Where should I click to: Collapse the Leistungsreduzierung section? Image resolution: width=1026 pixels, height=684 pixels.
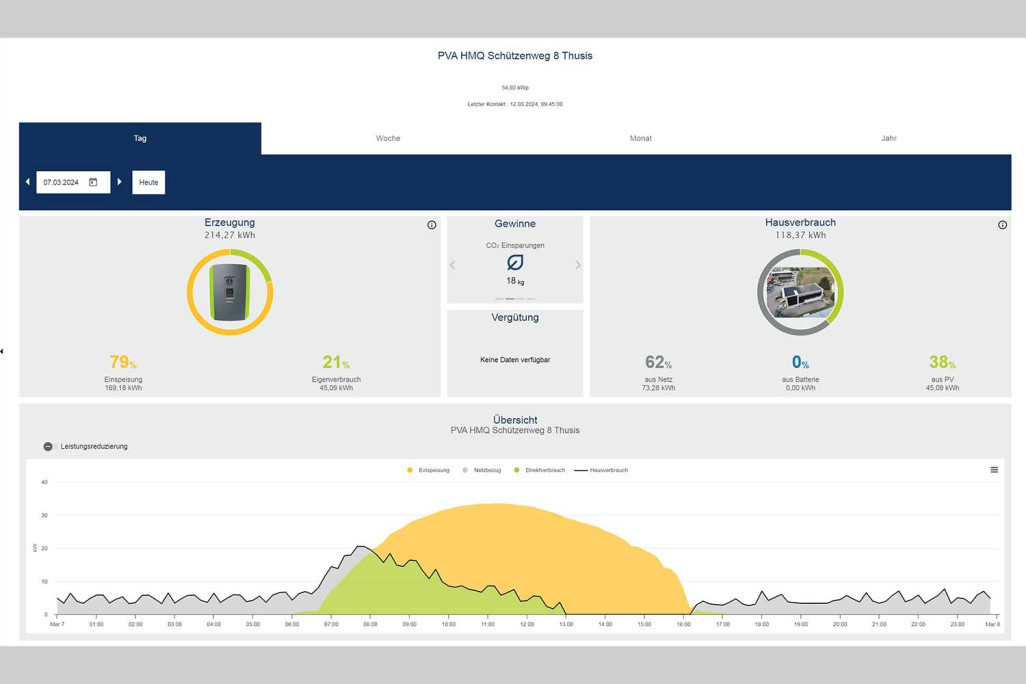tap(48, 446)
